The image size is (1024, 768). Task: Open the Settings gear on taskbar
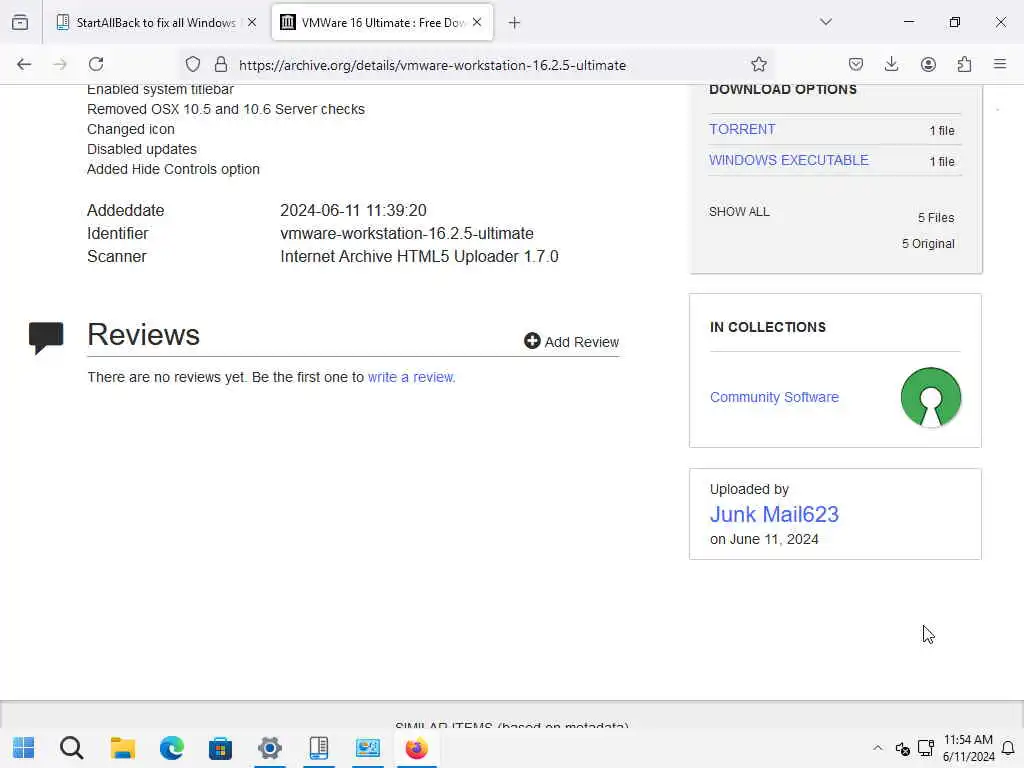click(x=270, y=748)
